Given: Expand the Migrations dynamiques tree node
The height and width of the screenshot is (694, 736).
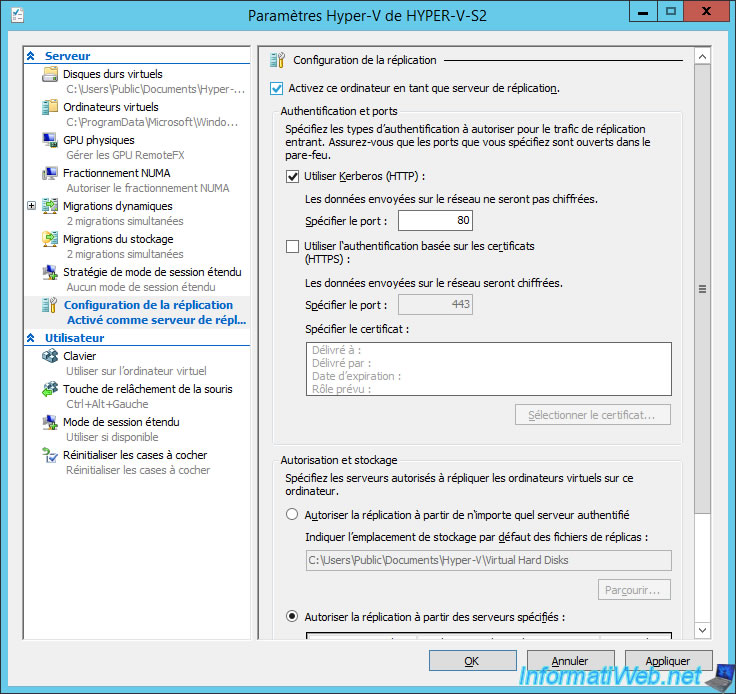Looking at the screenshot, I should (x=31, y=207).
